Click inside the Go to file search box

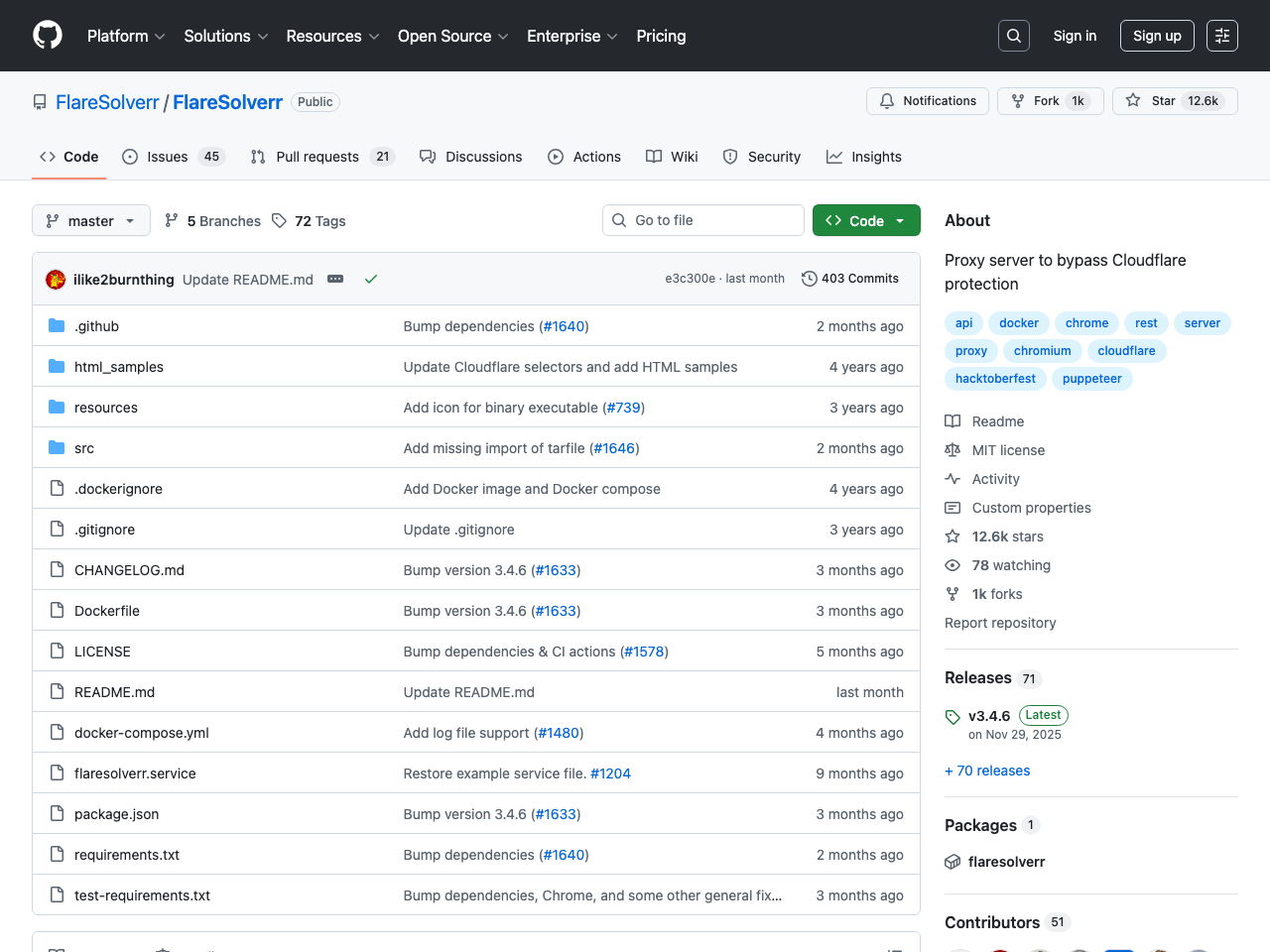click(703, 220)
